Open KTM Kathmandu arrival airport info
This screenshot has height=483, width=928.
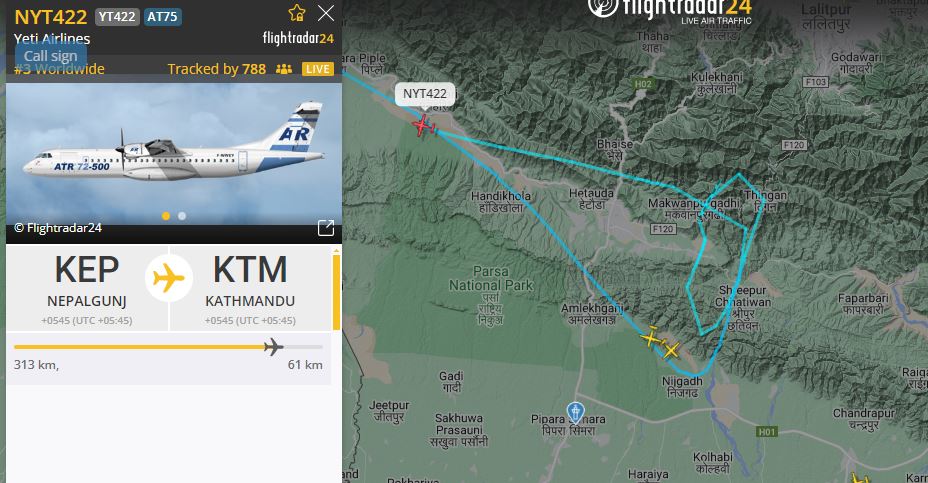250,288
